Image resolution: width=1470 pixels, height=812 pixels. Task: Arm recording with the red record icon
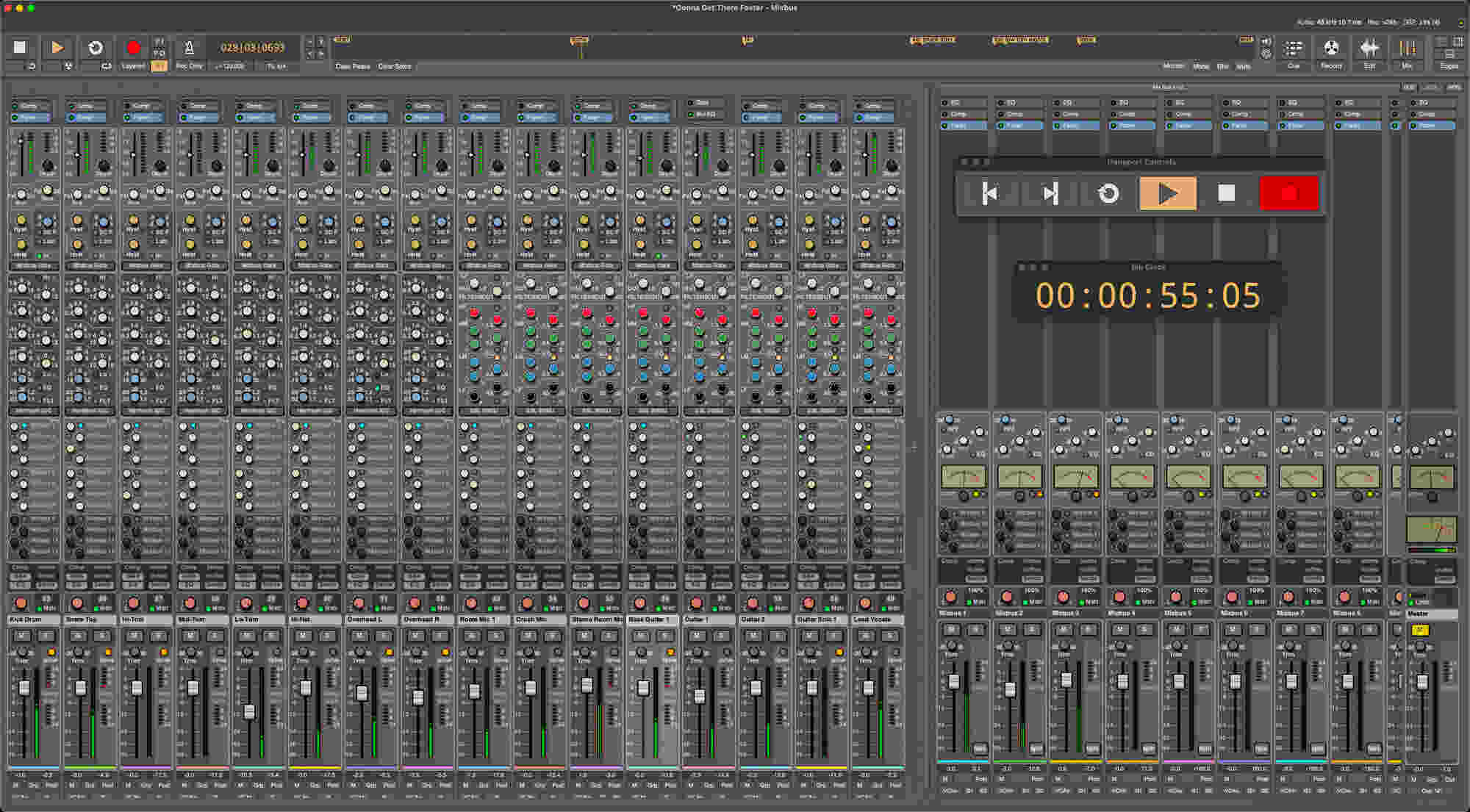click(132, 48)
